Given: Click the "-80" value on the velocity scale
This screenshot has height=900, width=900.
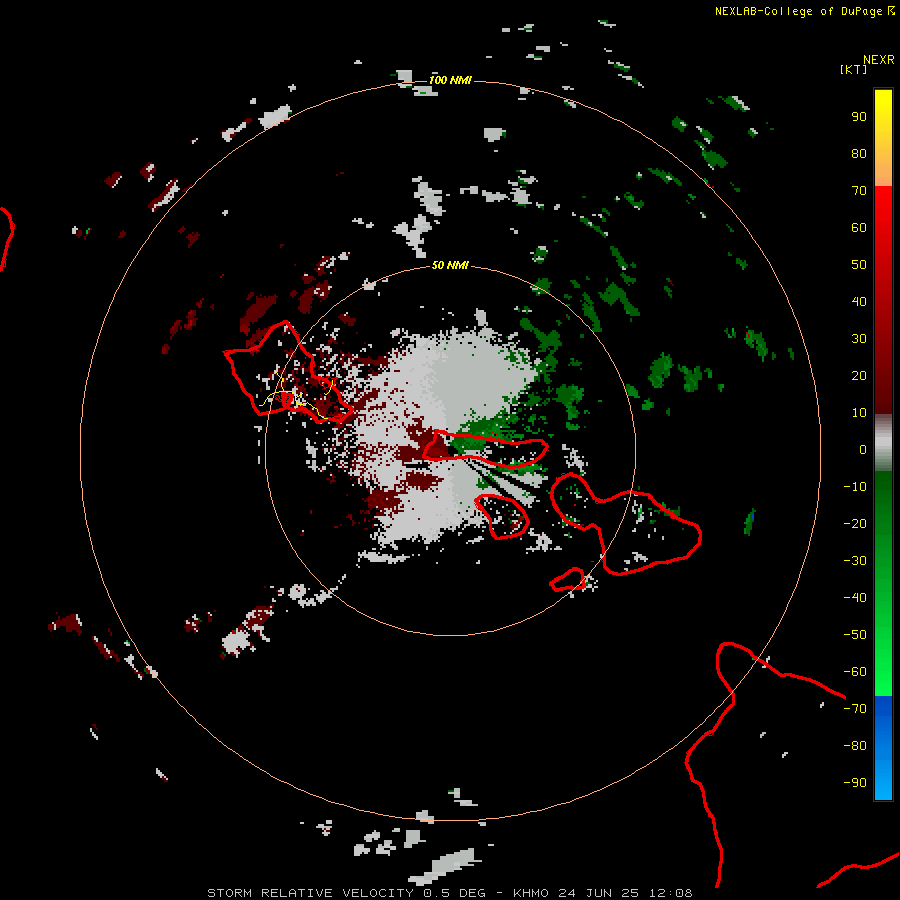Looking at the screenshot, I should tap(855, 746).
